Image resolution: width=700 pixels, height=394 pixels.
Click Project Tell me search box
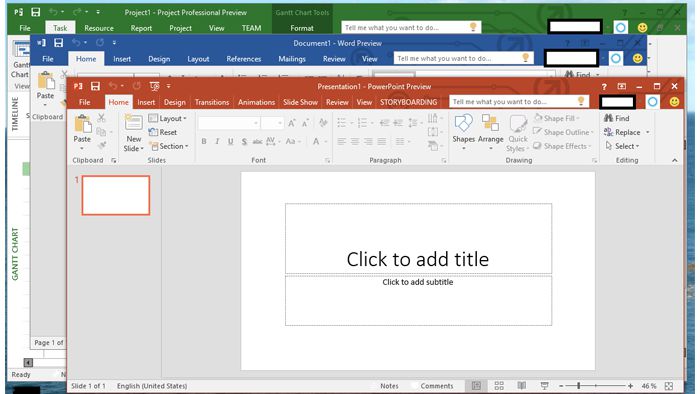click(x=411, y=28)
